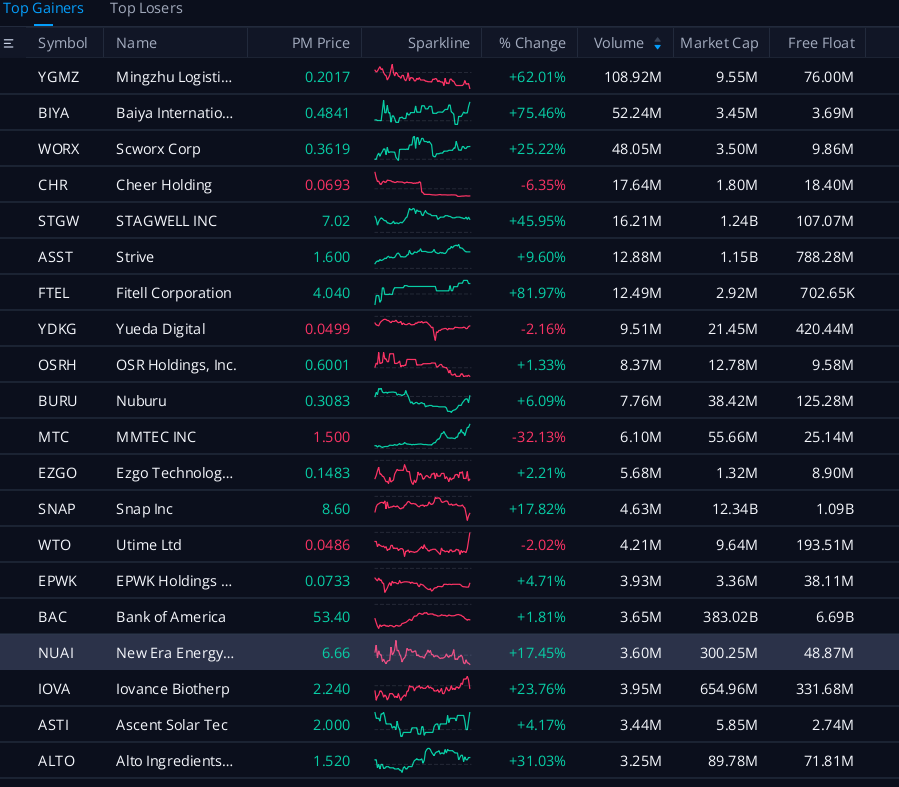899x787 pixels.
Task: Click the Mingzhu Logisti... company name
Action: click(x=174, y=77)
